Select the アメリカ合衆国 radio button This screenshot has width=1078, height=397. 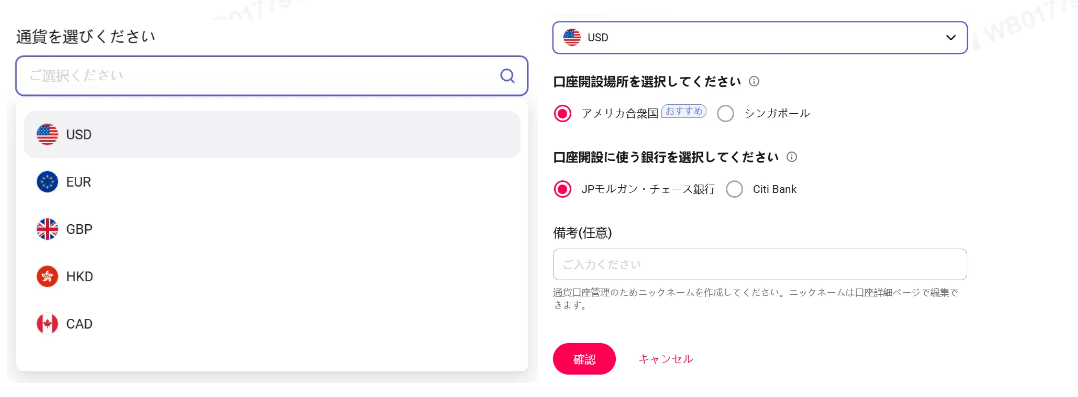coord(563,114)
